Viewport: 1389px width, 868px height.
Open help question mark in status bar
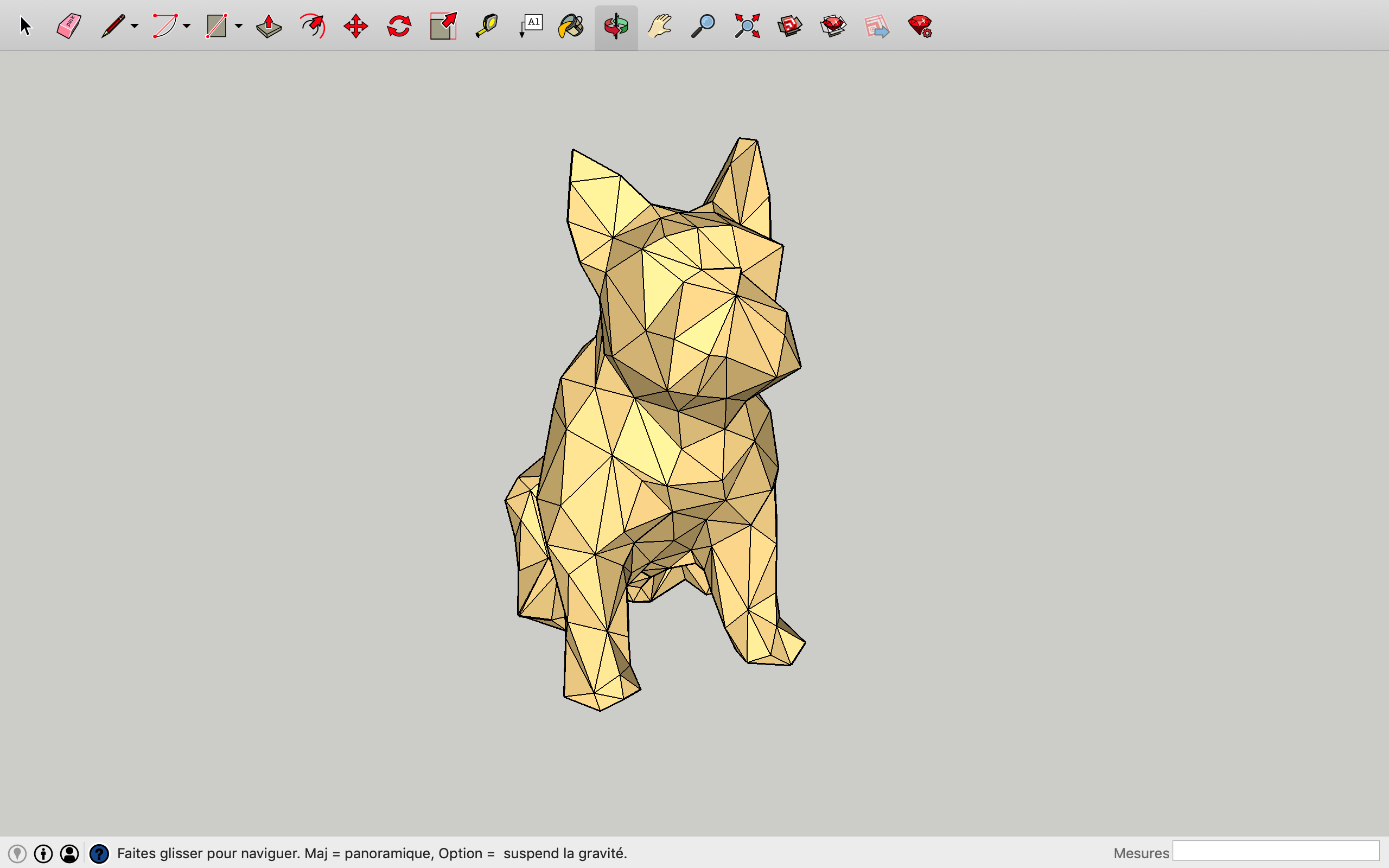pyautogui.click(x=99, y=854)
